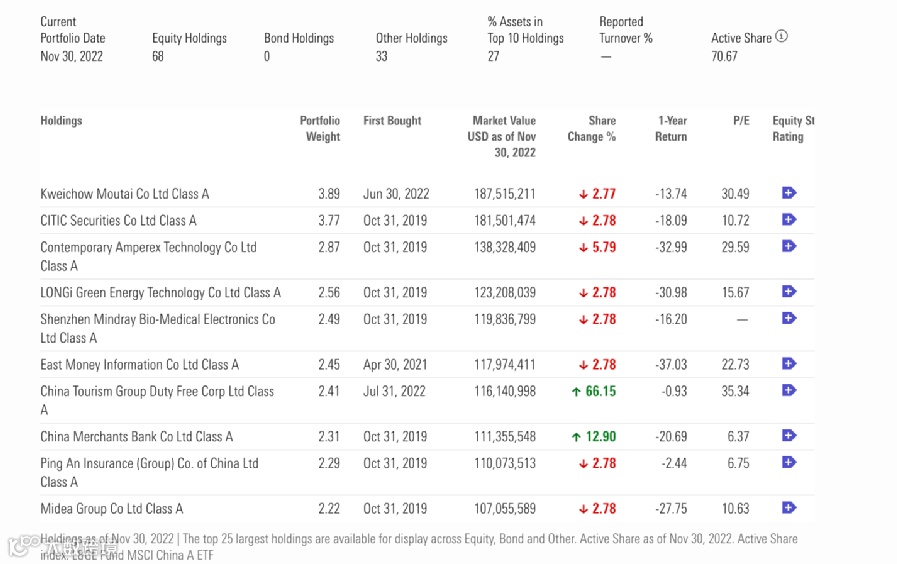The width and height of the screenshot is (897, 564).
Task: Sort by First Bought column header
Action: (x=392, y=121)
